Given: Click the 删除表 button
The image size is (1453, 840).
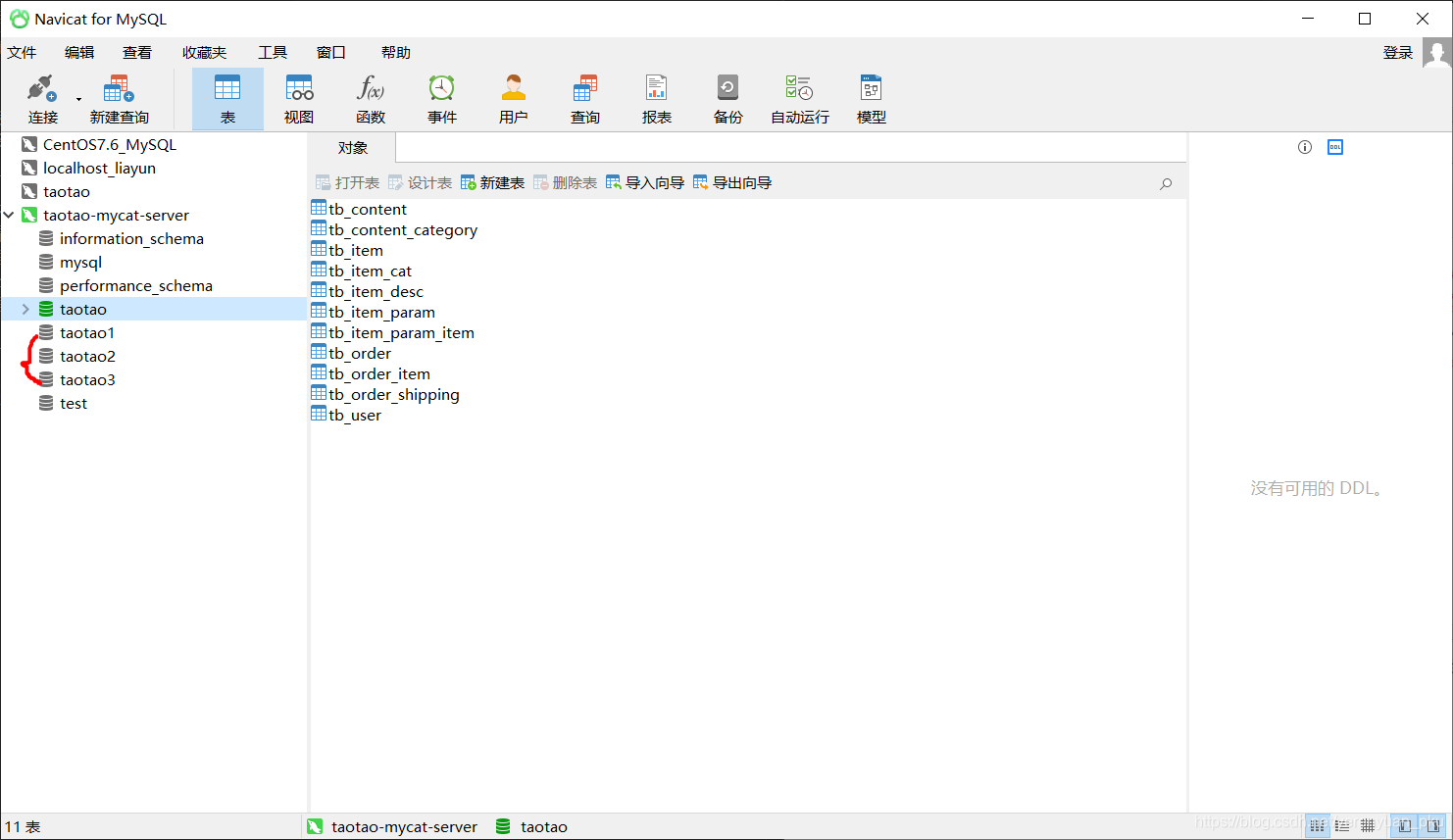Looking at the screenshot, I should (x=565, y=183).
